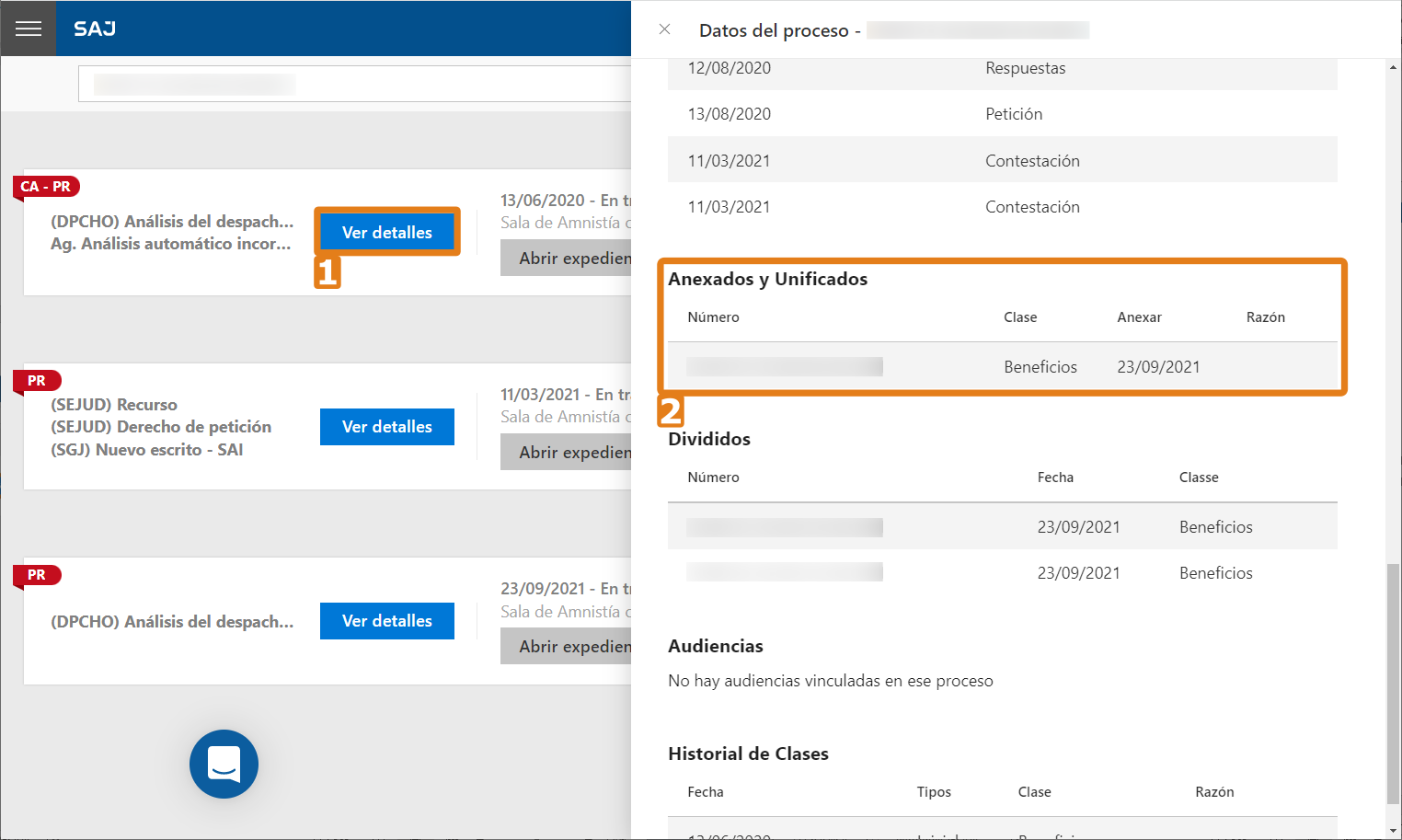Click the Razón header in Anexados table

point(1266,317)
